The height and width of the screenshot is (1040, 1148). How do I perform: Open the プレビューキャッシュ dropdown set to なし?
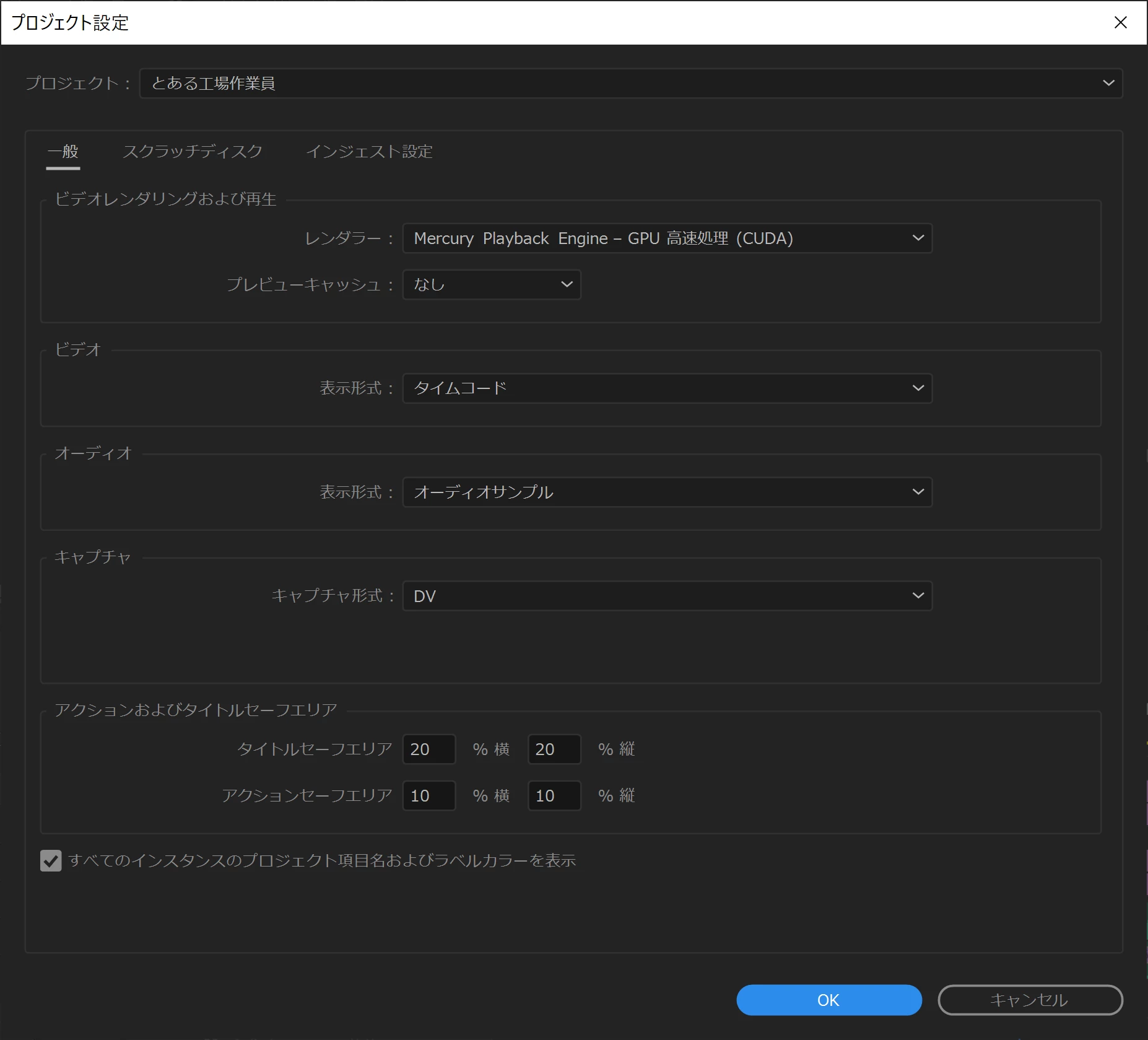pyautogui.click(x=492, y=285)
